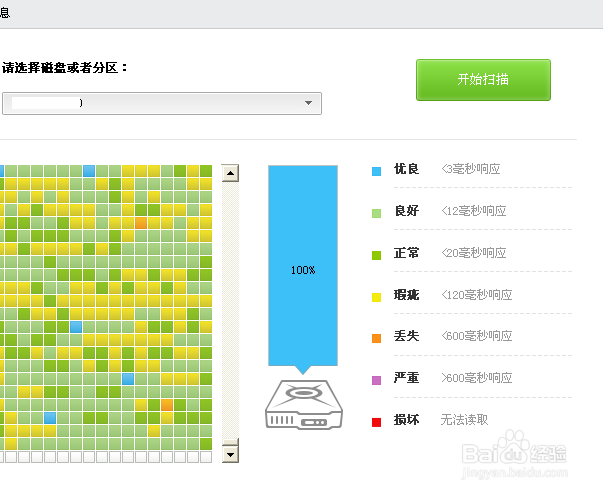Click the scan grid scrollbar up arrow
This screenshot has height=494, width=603.
tap(230, 173)
